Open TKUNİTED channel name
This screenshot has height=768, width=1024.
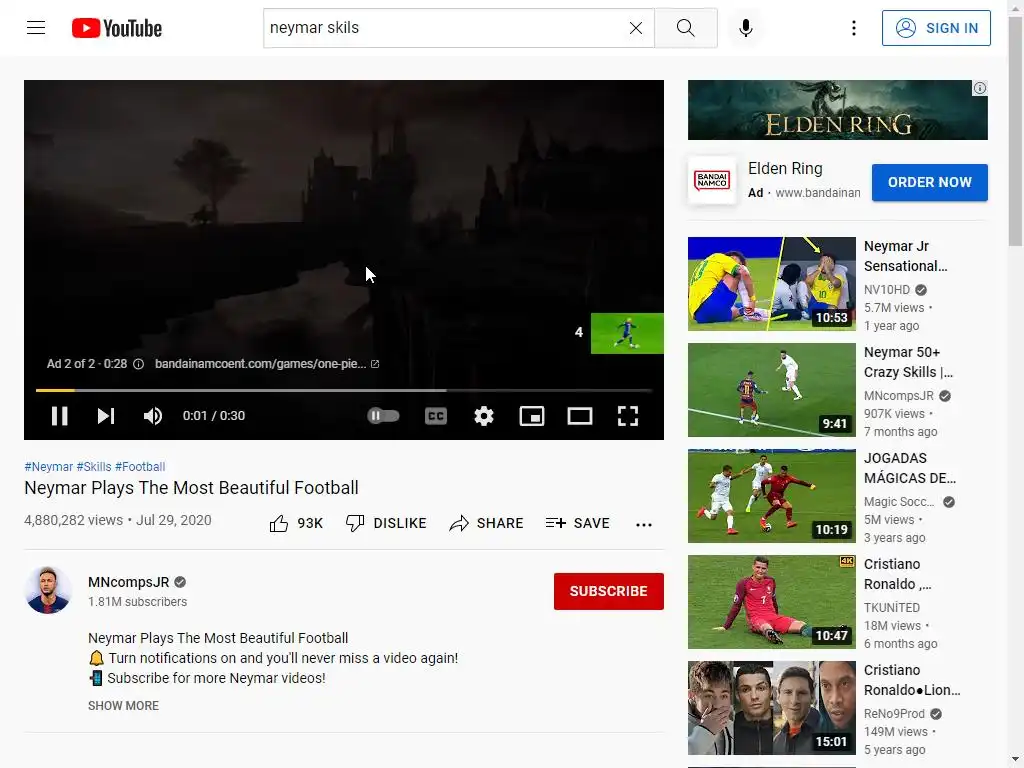(891, 607)
